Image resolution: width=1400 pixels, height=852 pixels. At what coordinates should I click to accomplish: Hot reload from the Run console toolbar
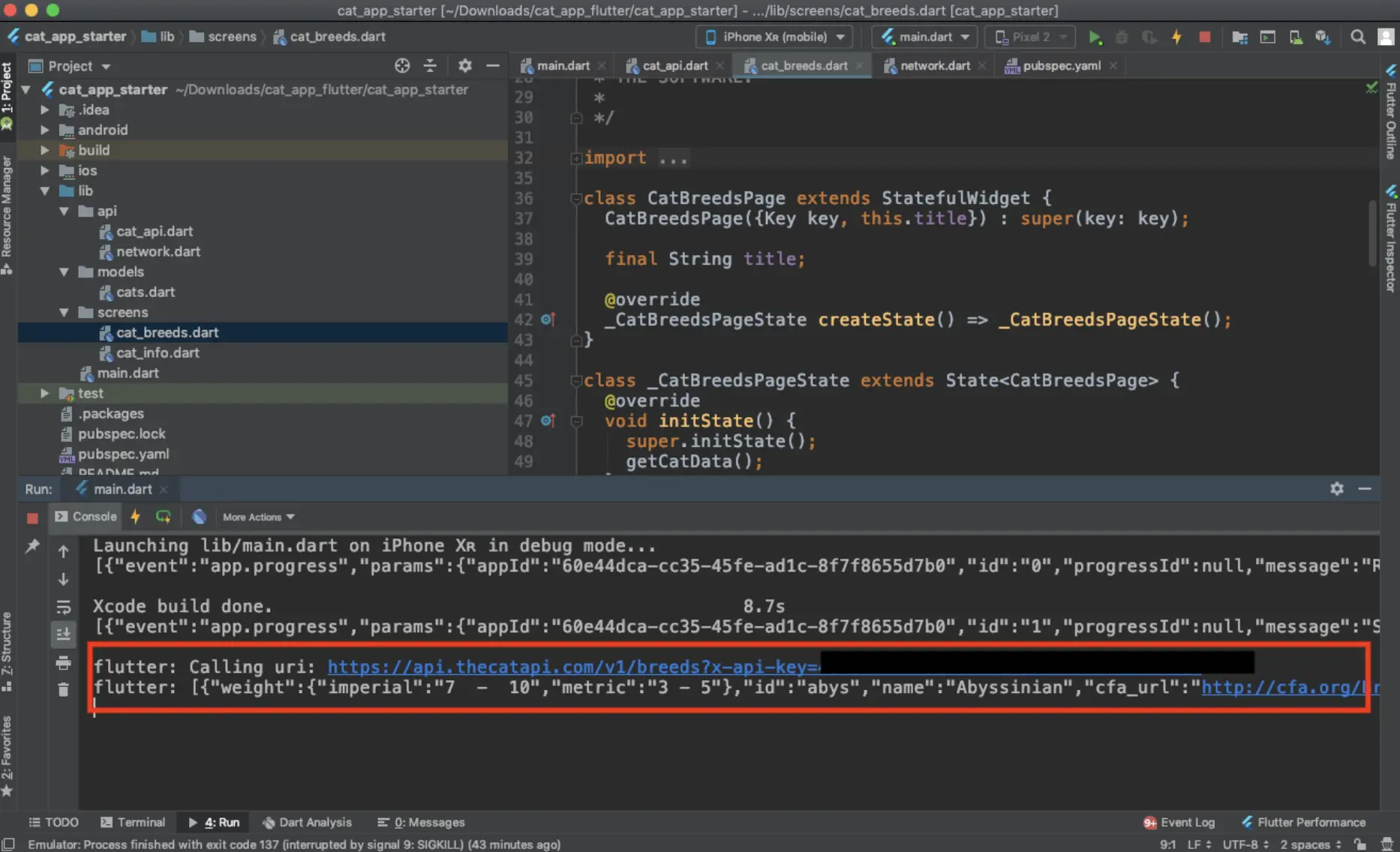point(135,517)
